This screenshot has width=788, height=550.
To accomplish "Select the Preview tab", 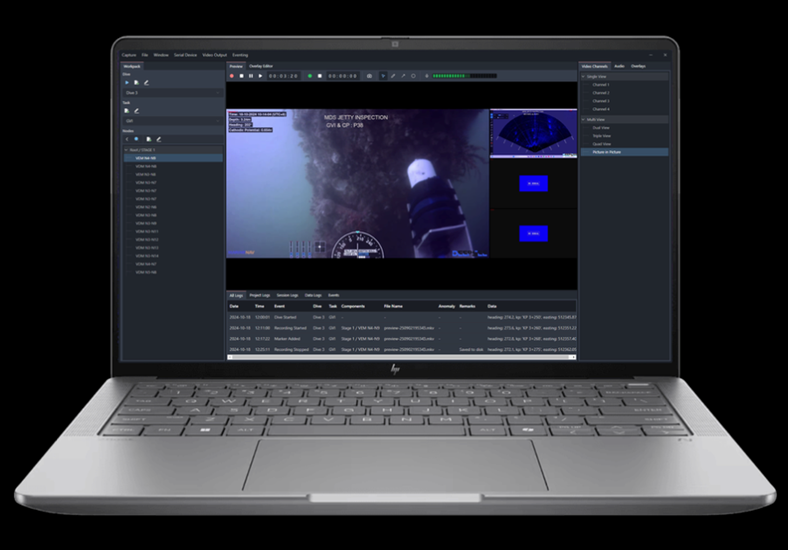I will coord(236,66).
